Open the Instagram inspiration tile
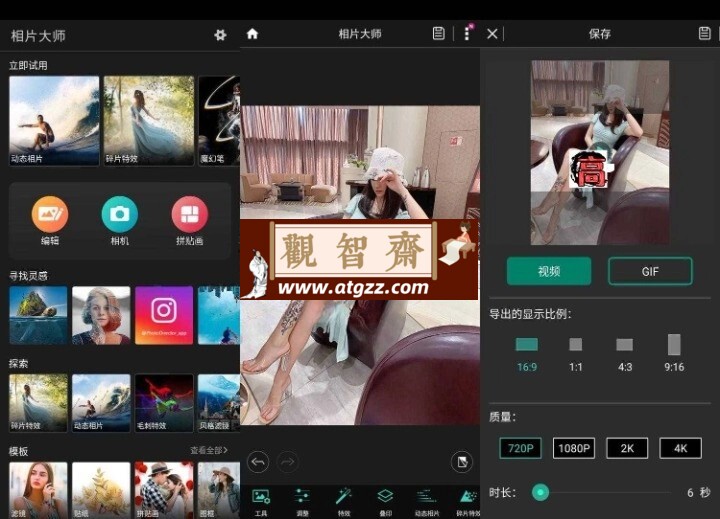The width and height of the screenshot is (720, 519). click(164, 315)
